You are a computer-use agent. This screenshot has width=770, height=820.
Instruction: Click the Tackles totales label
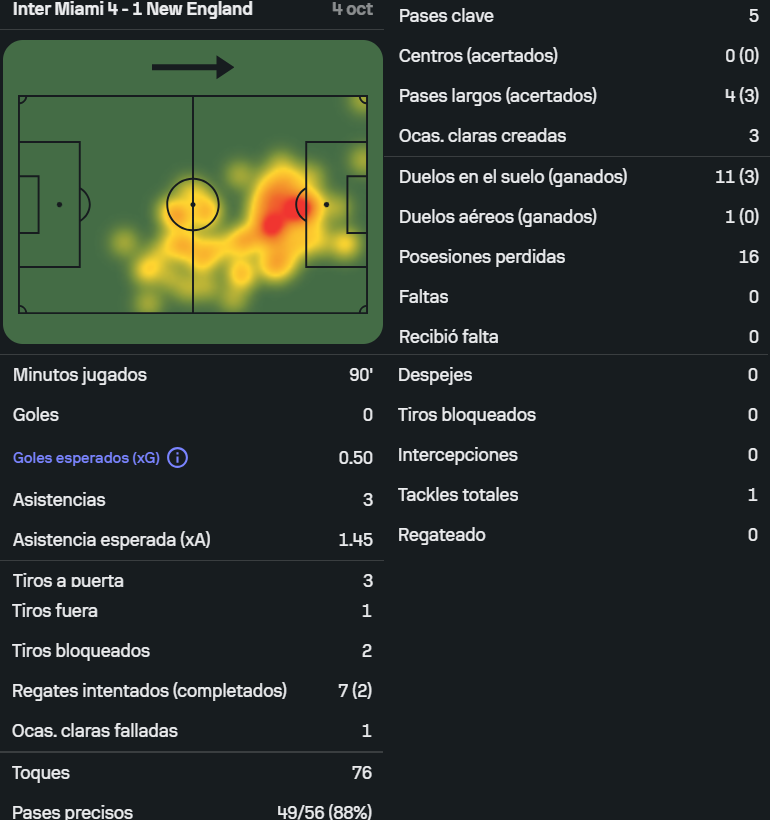(458, 495)
